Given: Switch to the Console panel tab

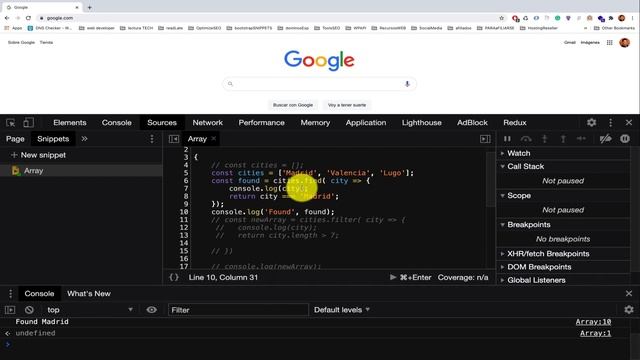Looking at the screenshot, I should pyautogui.click(x=116, y=122).
